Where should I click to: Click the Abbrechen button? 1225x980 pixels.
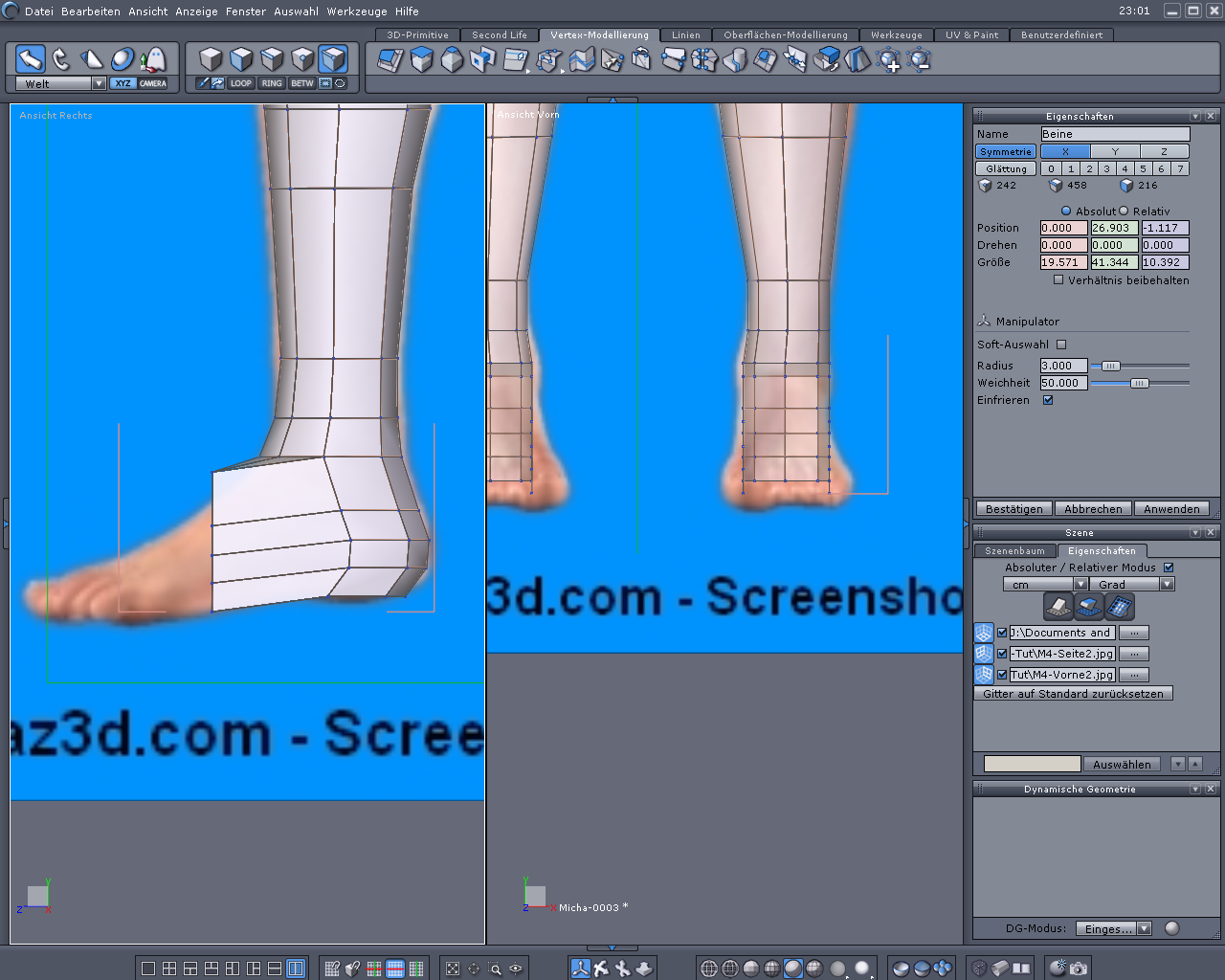[1093, 509]
